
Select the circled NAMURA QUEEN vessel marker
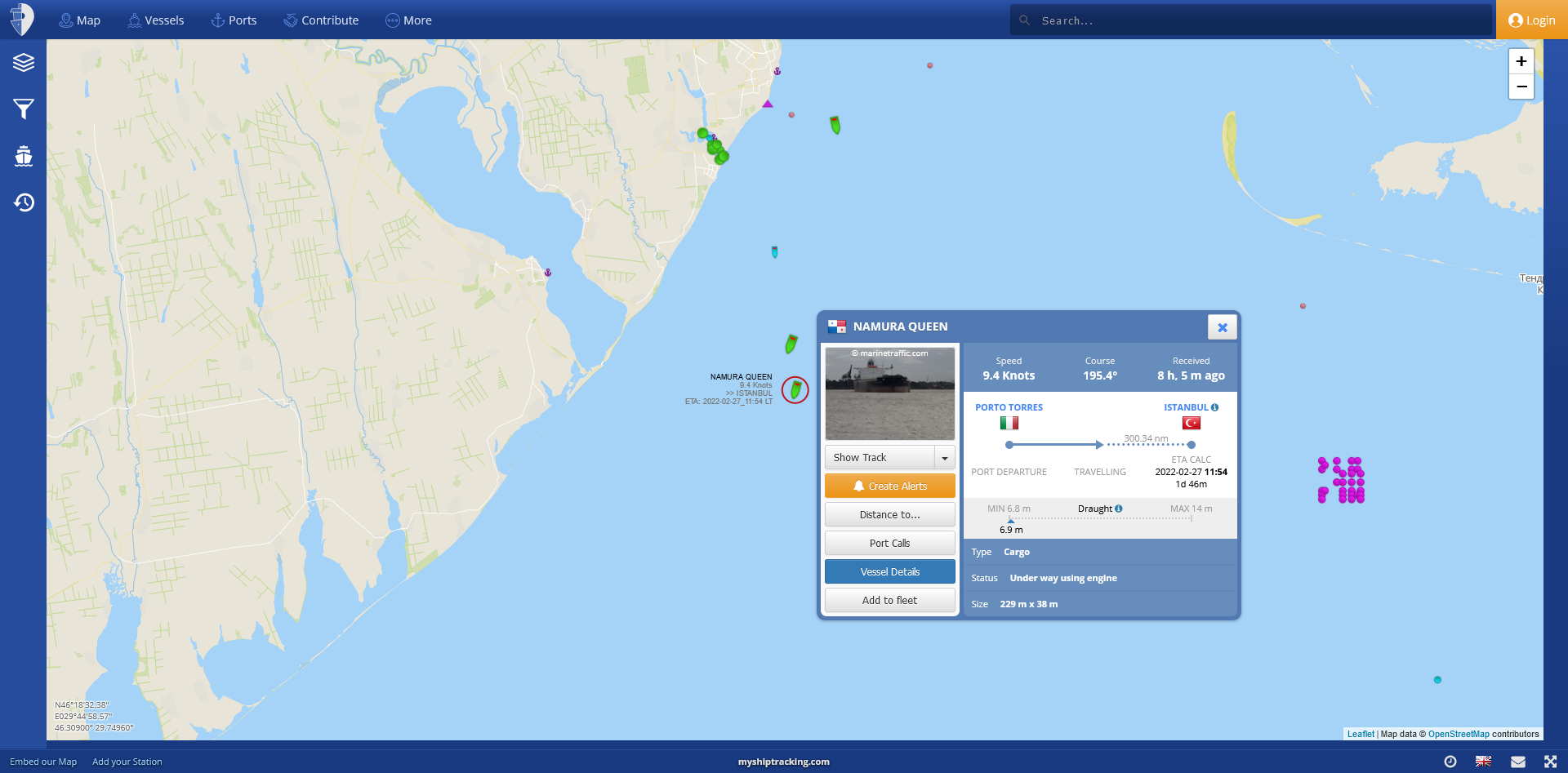click(x=795, y=390)
